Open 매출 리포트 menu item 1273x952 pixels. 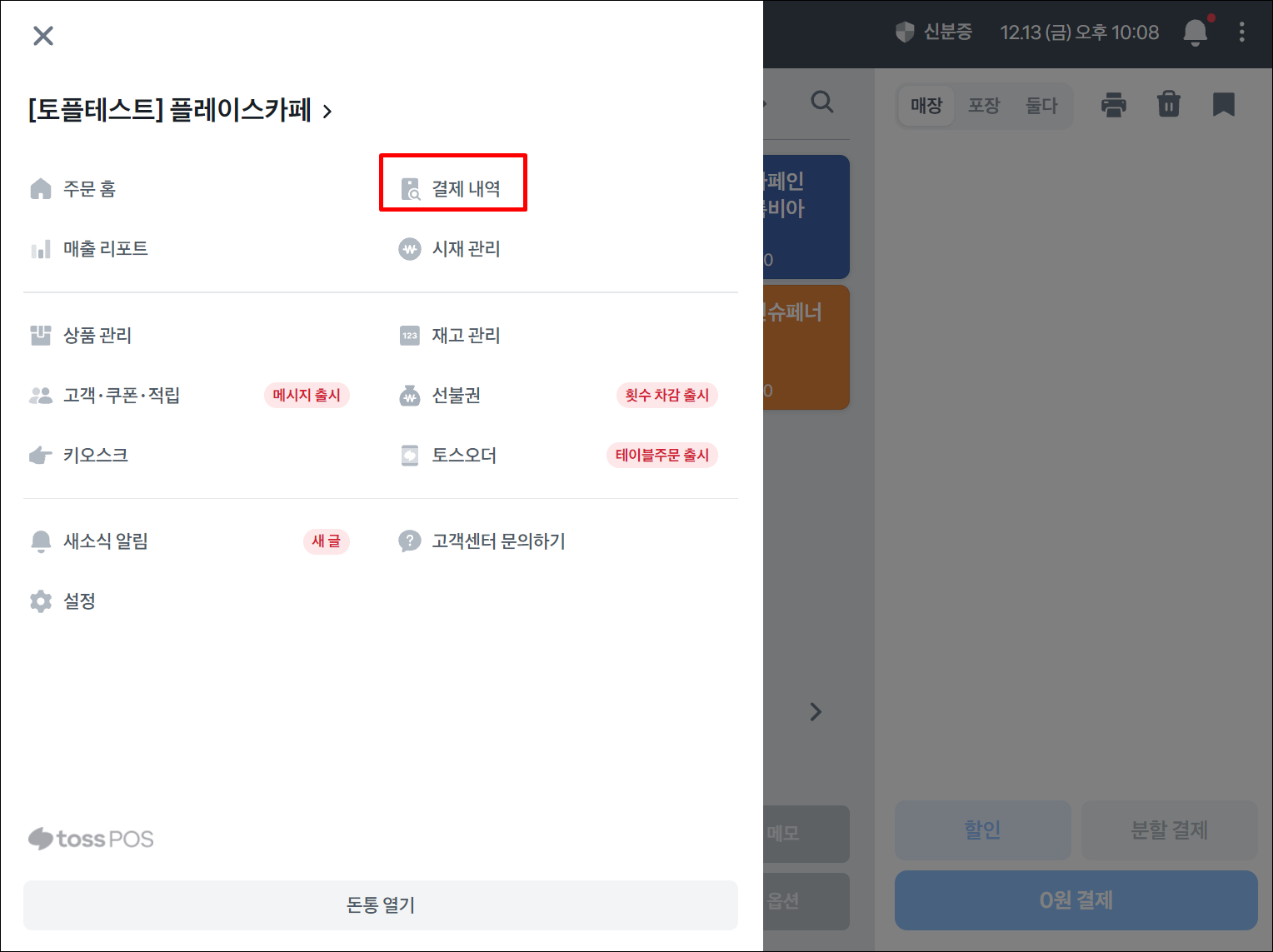coord(105,249)
